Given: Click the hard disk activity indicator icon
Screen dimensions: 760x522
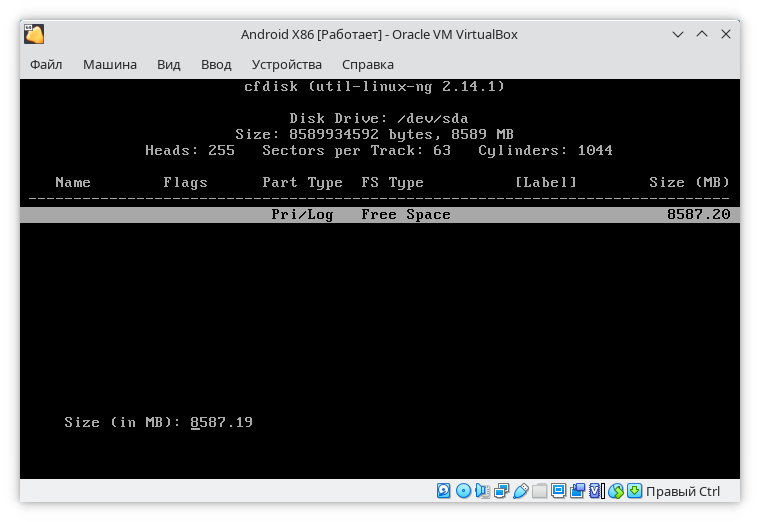Looking at the screenshot, I should pos(445,491).
